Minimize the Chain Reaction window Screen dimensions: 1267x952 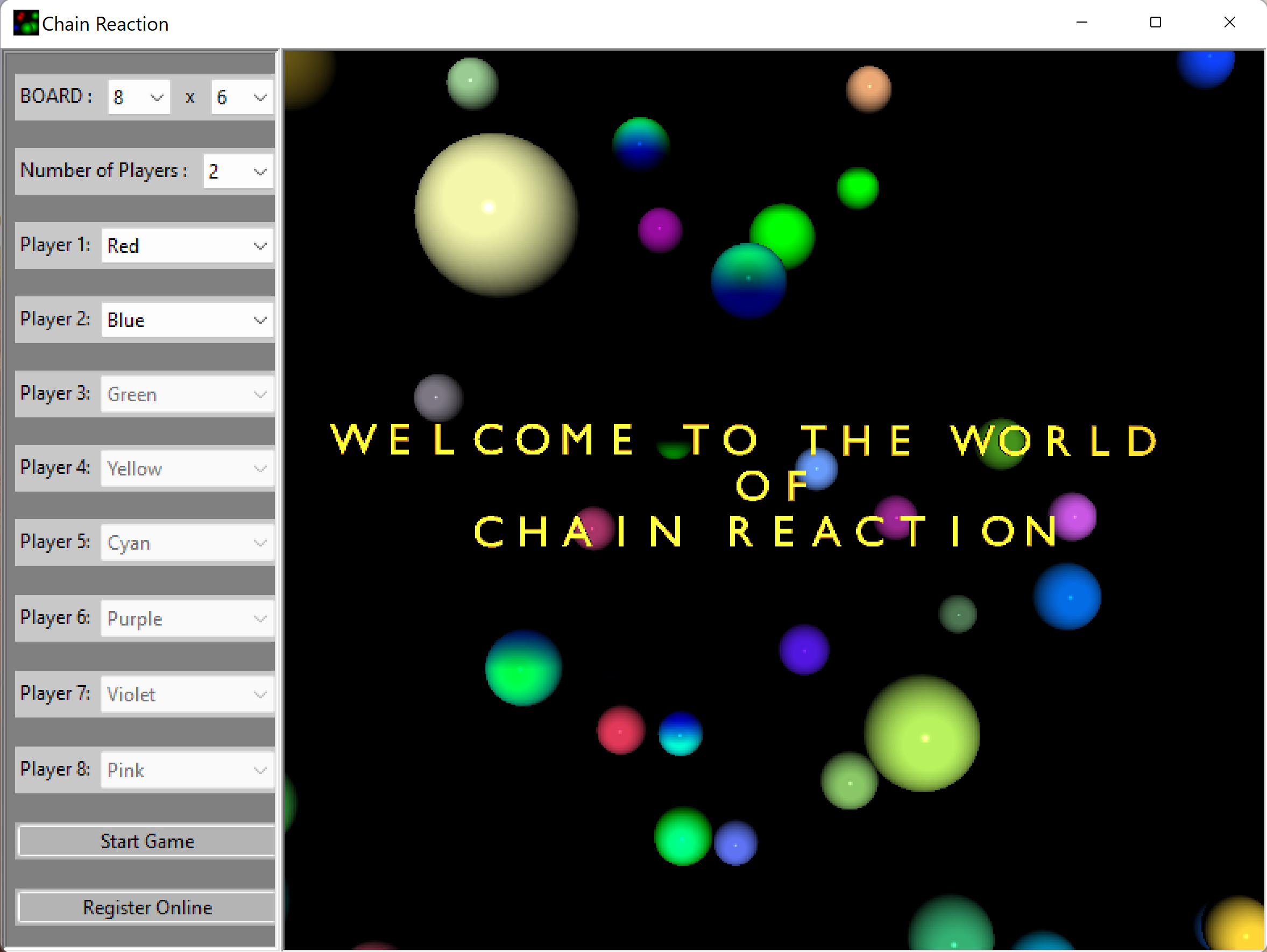[x=1081, y=23]
